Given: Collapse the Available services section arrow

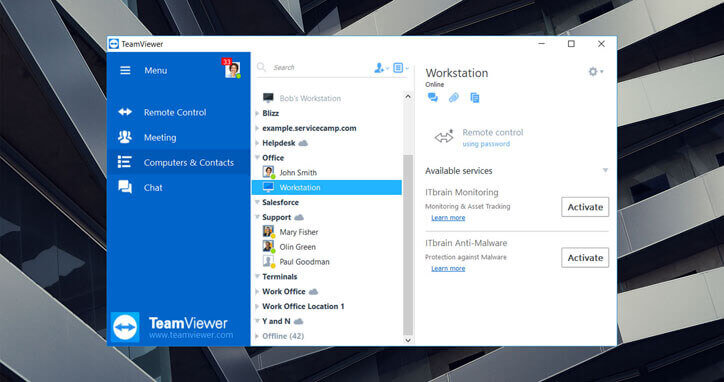Looking at the screenshot, I should coord(605,171).
